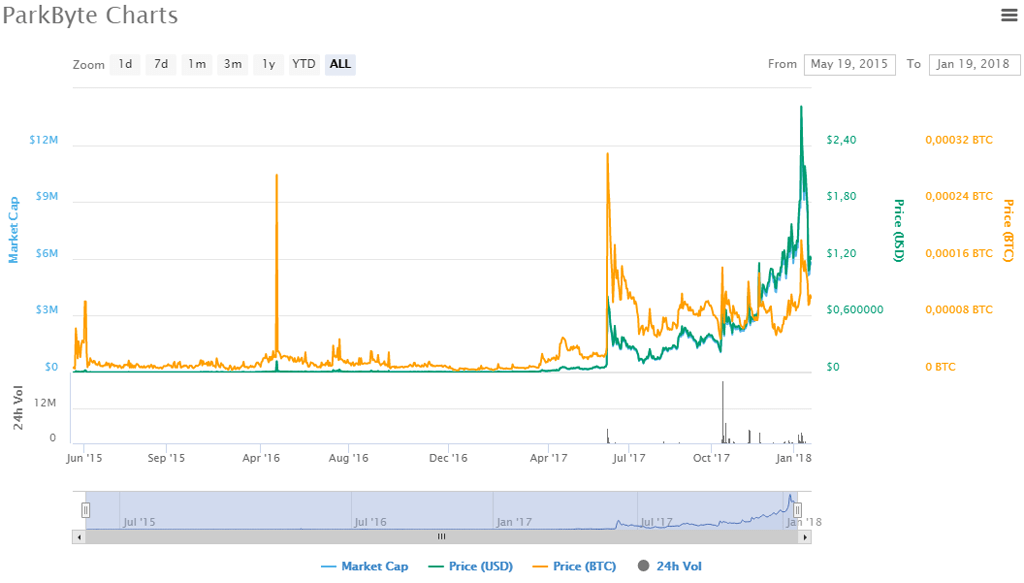Click the 0,00032 BTC axis label
The width and height of the screenshot is (1024, 583).
959,140
